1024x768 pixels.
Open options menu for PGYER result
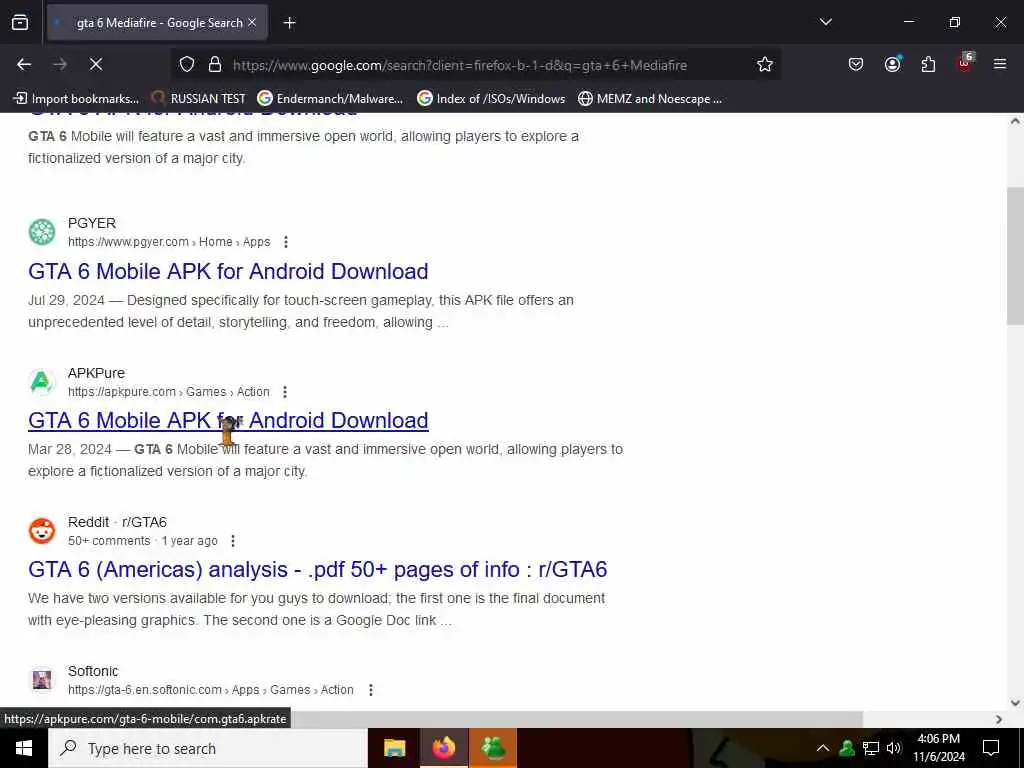click(x=285, y=242)
